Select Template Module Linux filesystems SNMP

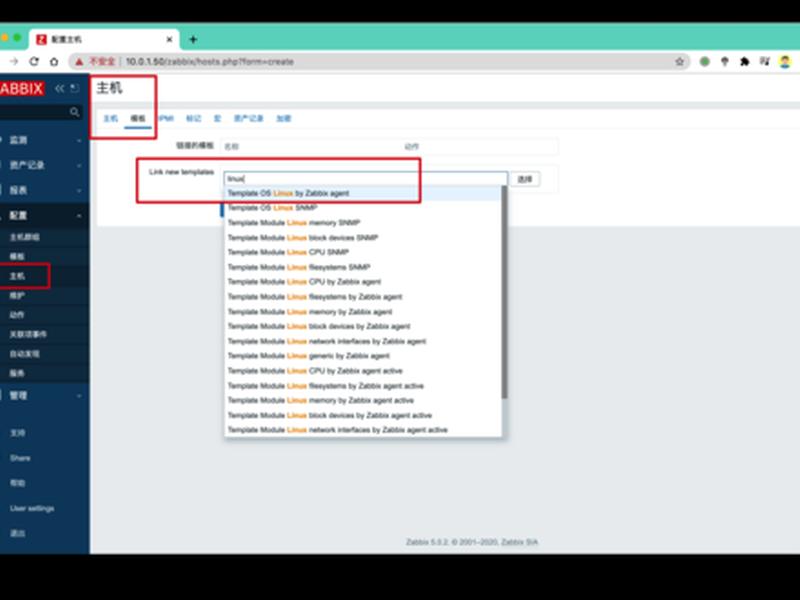click(362, 267)
